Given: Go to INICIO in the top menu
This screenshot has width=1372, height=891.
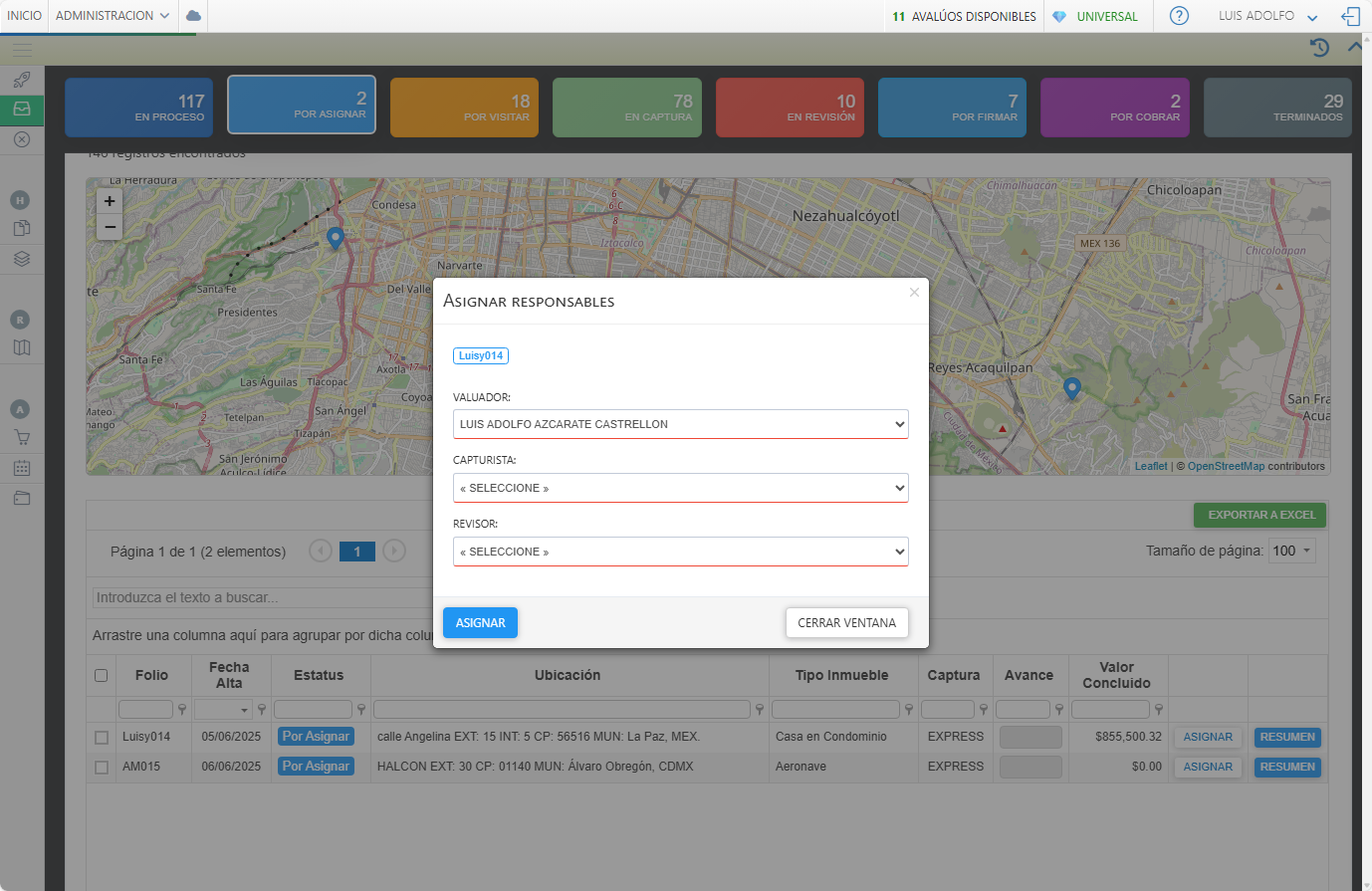Looking at the screenshot, I should [25, 16].
